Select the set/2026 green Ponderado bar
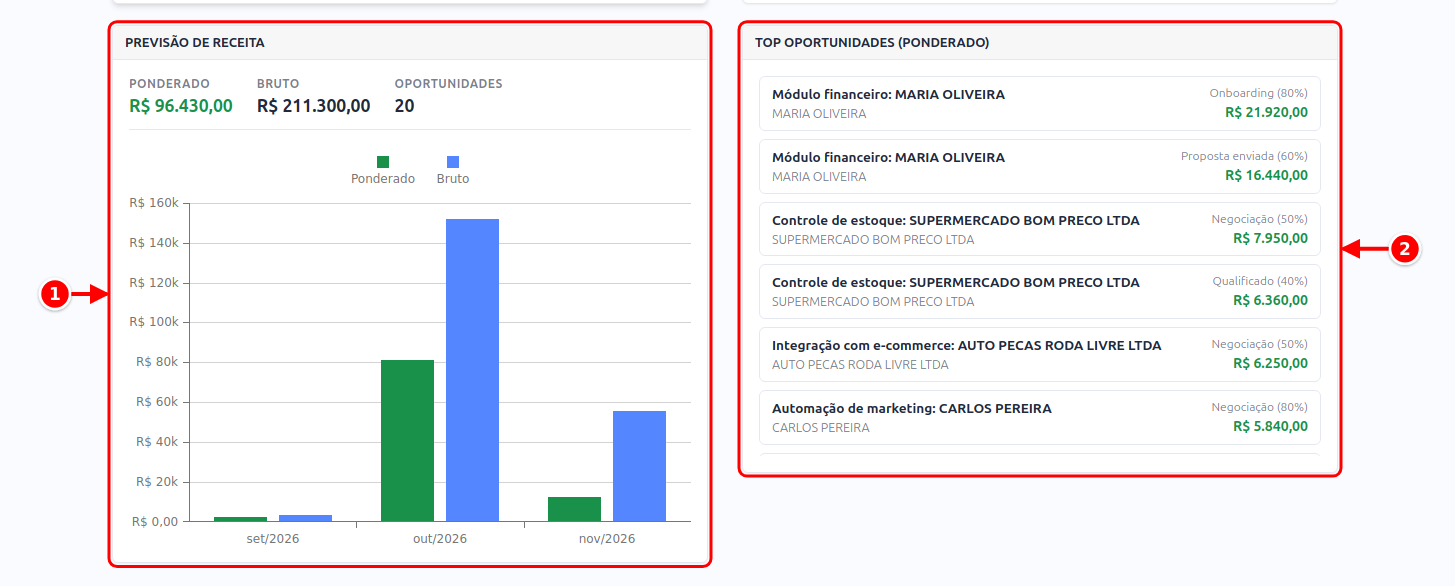 [x=240, y=519]
